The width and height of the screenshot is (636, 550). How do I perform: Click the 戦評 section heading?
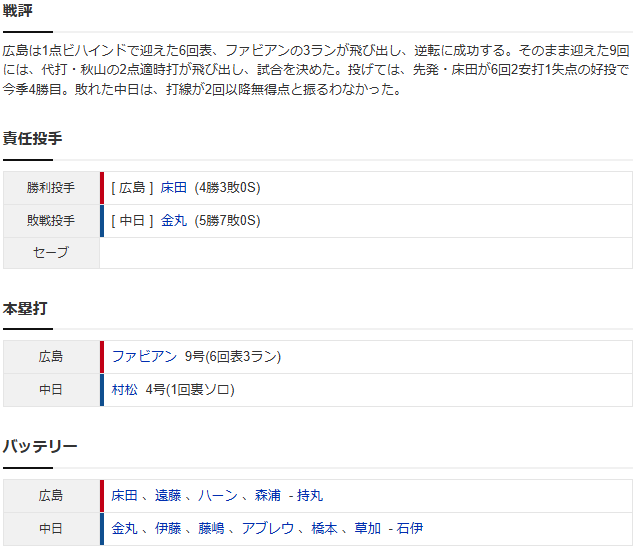pos(17,11)
